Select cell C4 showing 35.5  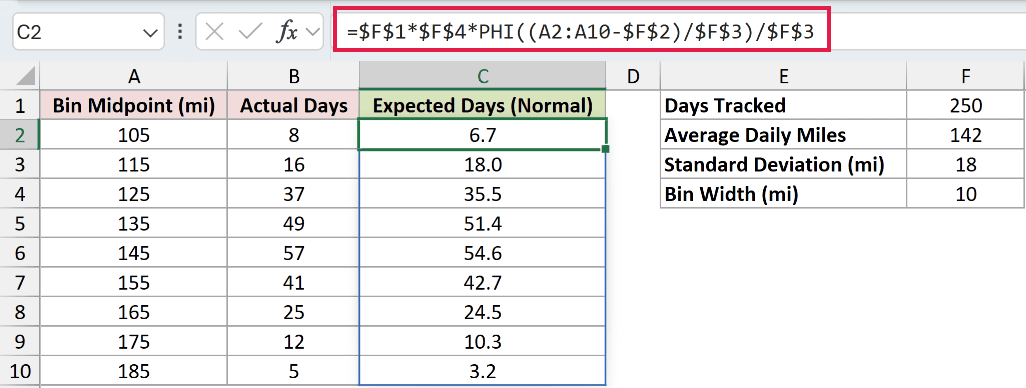click(x=482, y=194)
